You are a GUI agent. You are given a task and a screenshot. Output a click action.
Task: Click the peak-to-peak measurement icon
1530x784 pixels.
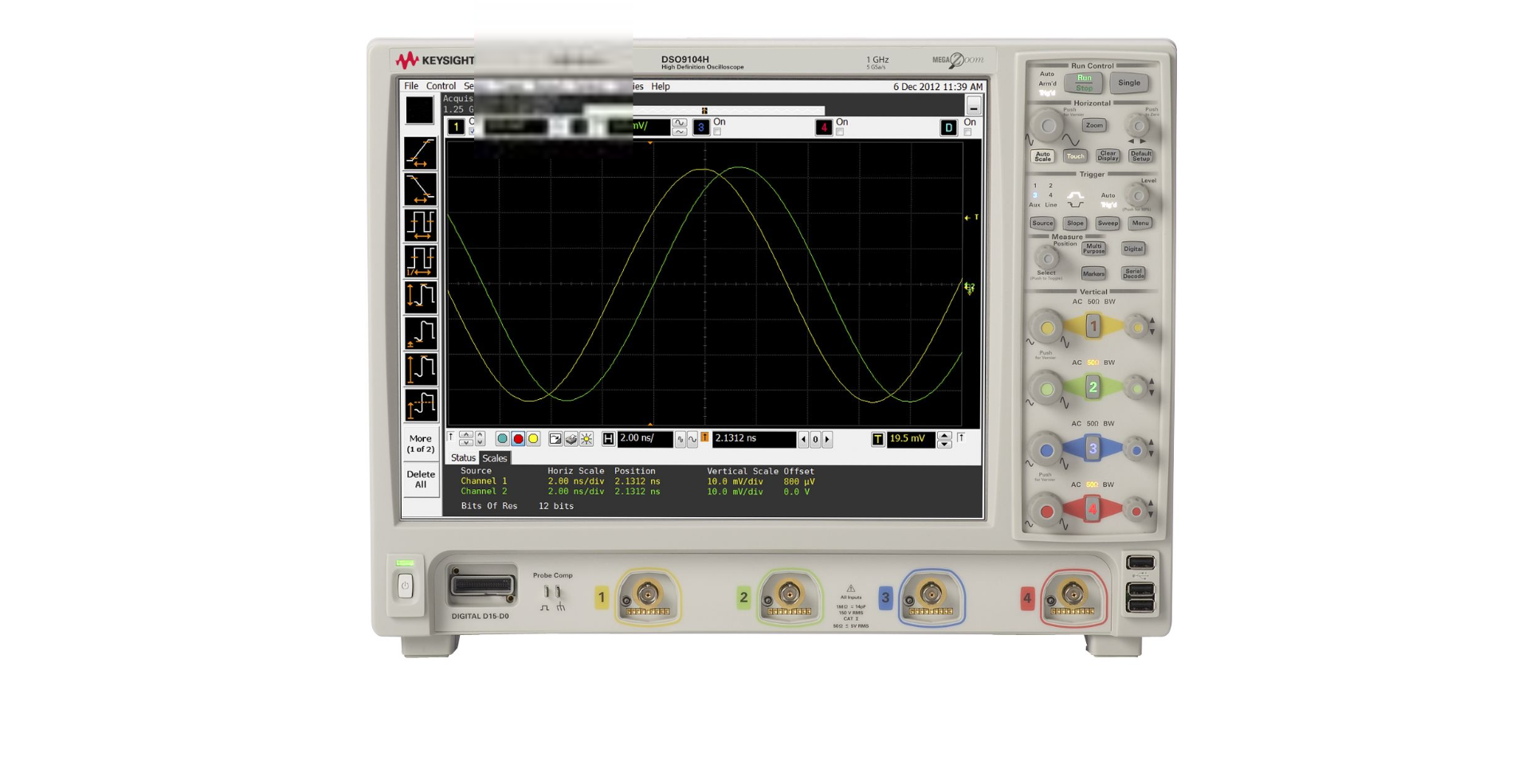tap(421, 296)
